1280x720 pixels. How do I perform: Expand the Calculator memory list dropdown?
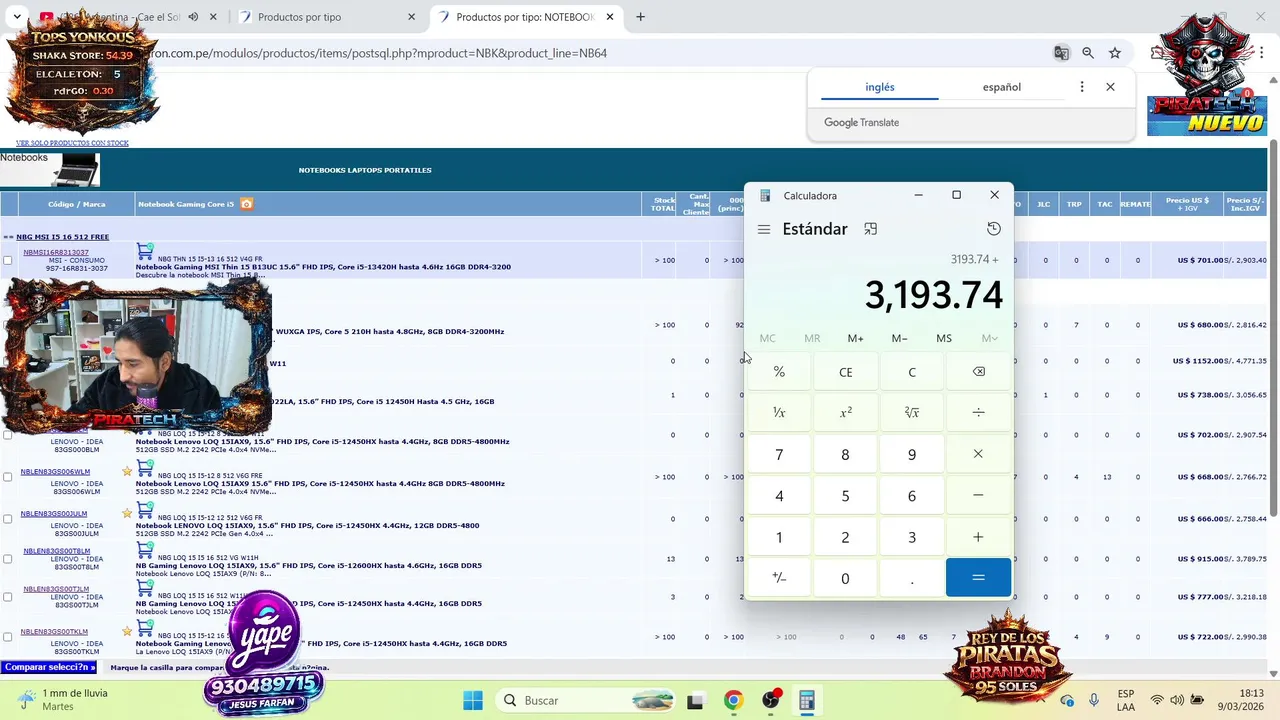(x=989, y=338)
